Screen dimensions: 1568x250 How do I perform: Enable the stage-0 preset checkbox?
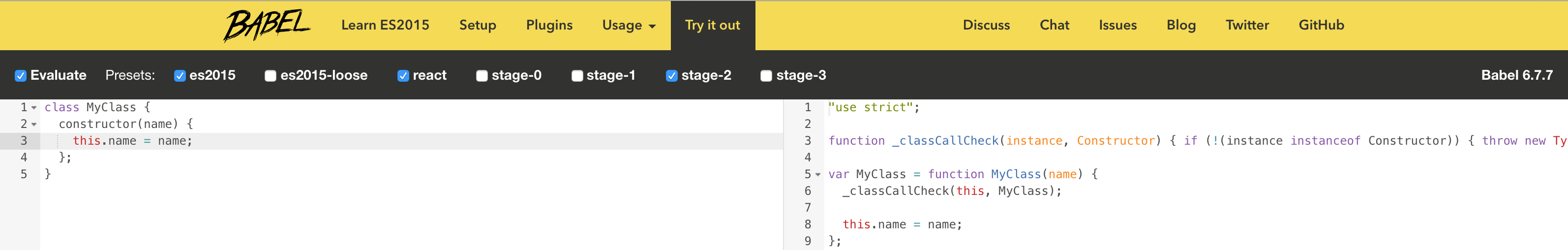click(482, 76)
